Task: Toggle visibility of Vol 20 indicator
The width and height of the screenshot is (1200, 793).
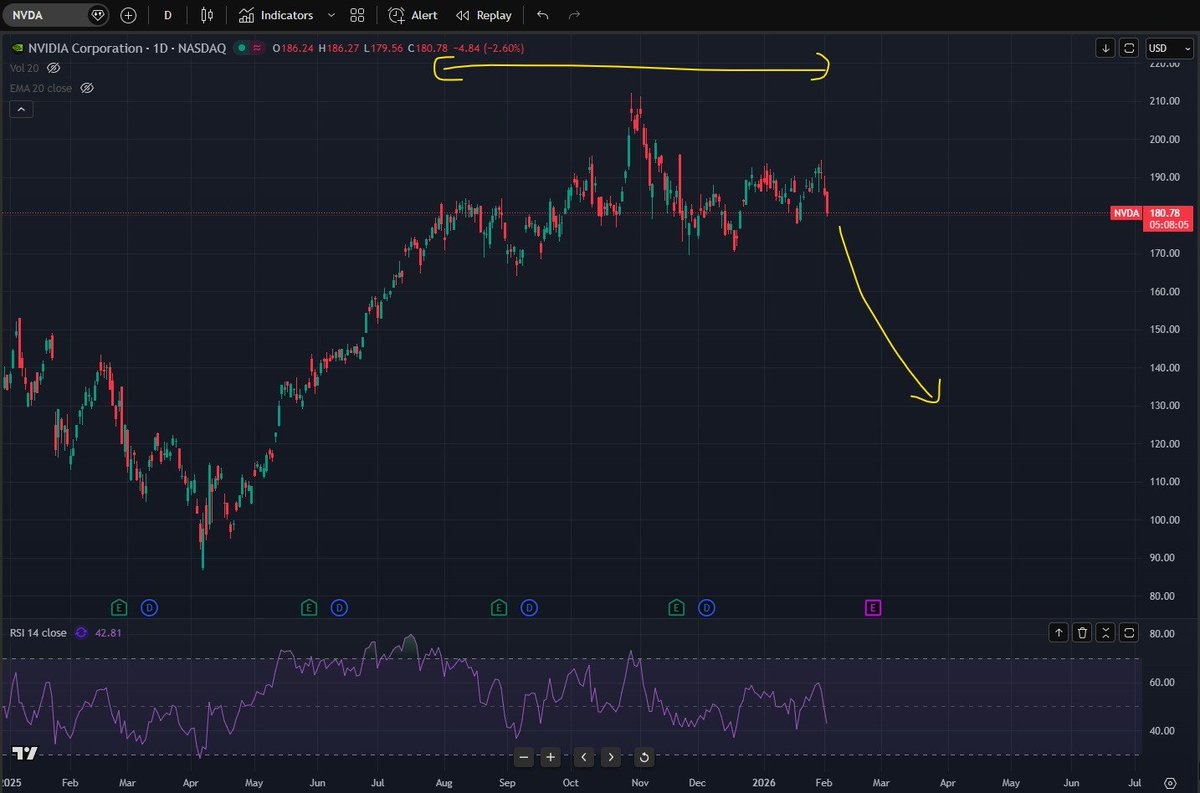Action: pos(53,67)
